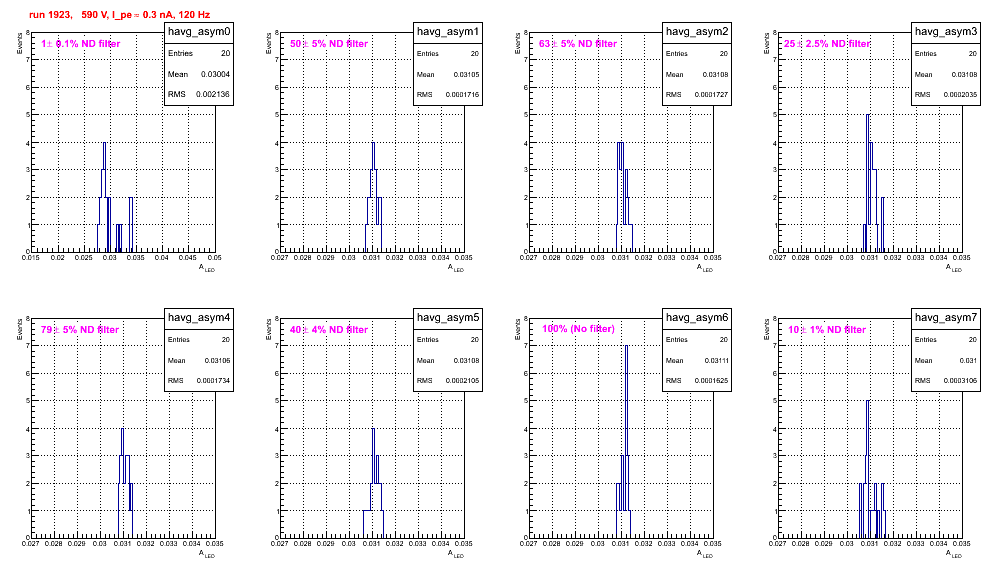This screenshot has width=996, height=572.
Task: Click the Events y-axis label of havg_asym7 plot
Action: (767, 329)
